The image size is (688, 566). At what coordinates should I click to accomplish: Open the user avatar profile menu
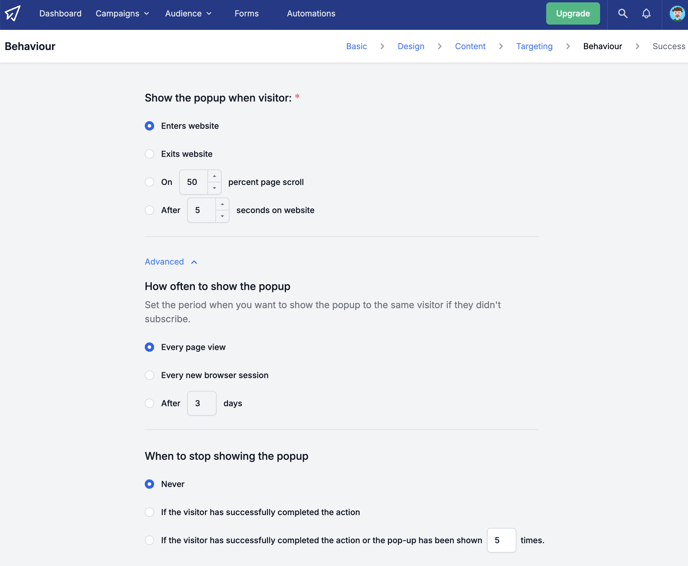tap(677, 14)
